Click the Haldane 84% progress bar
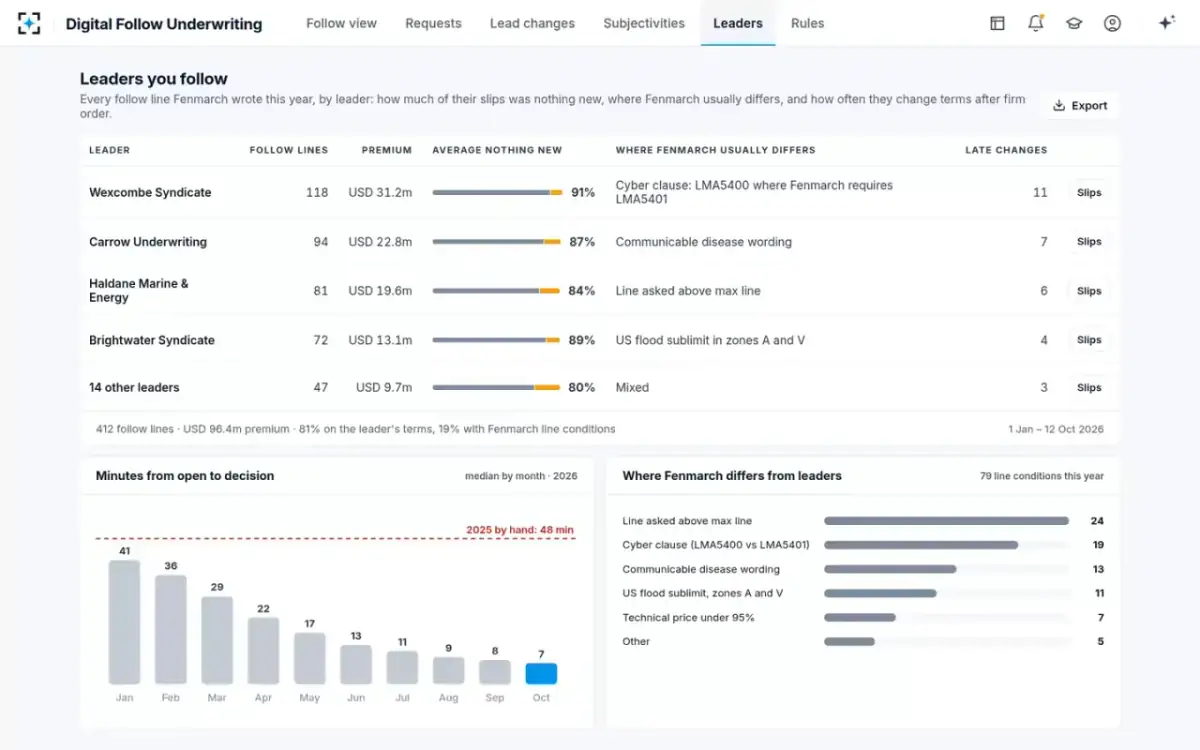Viewport: 1200px width, 750px height. (x=497, y=290)
